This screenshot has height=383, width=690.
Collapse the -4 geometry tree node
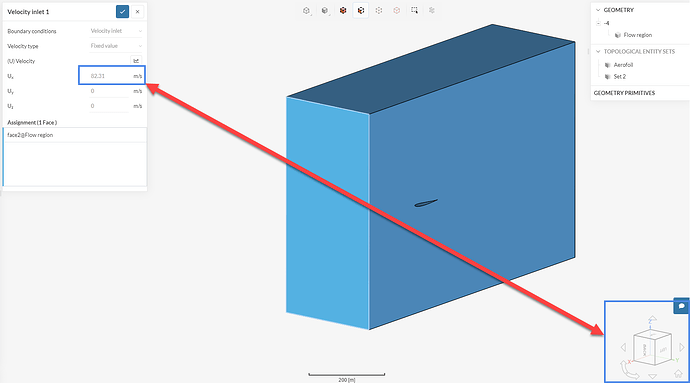click(598, 23)
